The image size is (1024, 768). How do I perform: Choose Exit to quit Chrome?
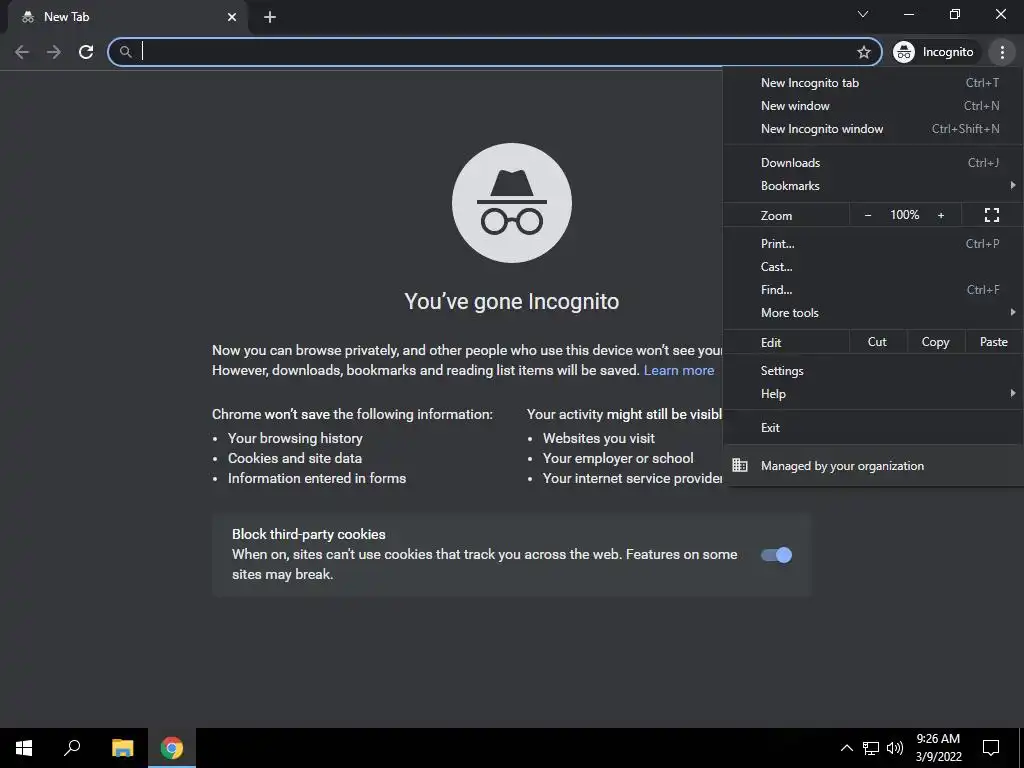click(x=873, y=428)
